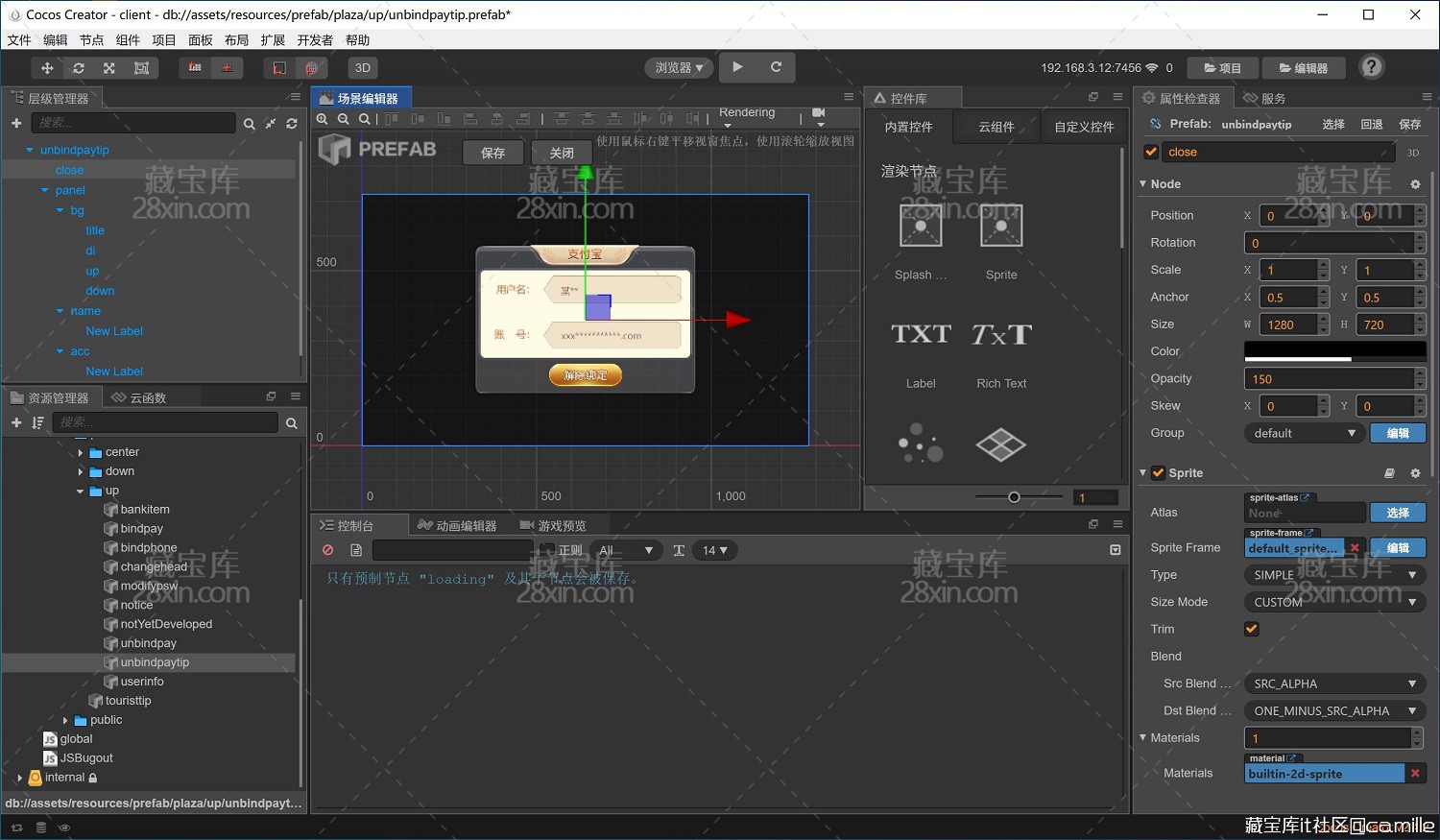Open the console font size 14 dropdown
1440x840 pixels.
point(714,550)
